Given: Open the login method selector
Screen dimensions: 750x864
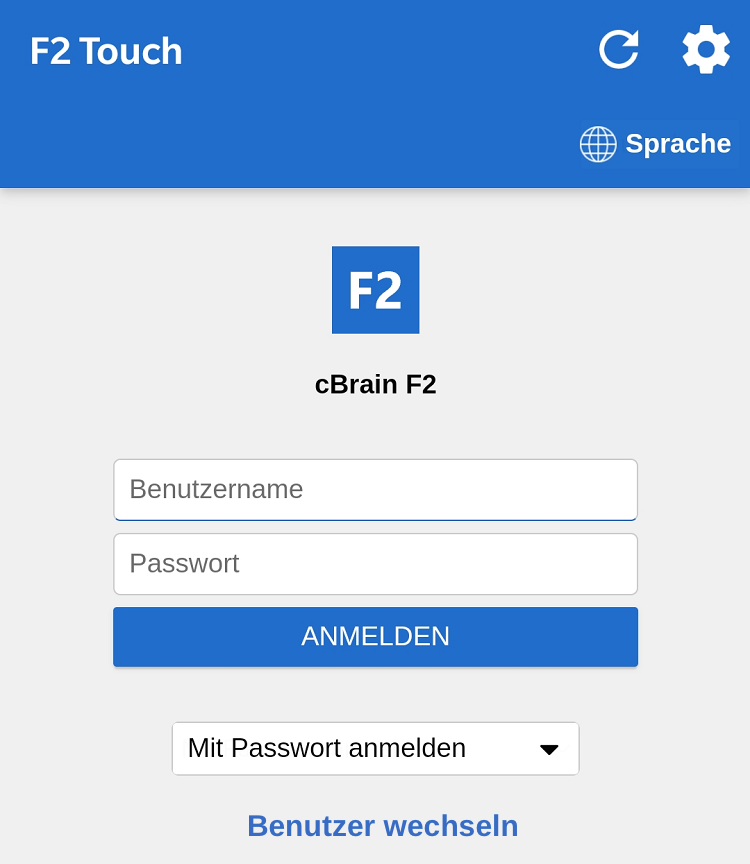Looking at the screenshot, I should click(x=375, y=748).
